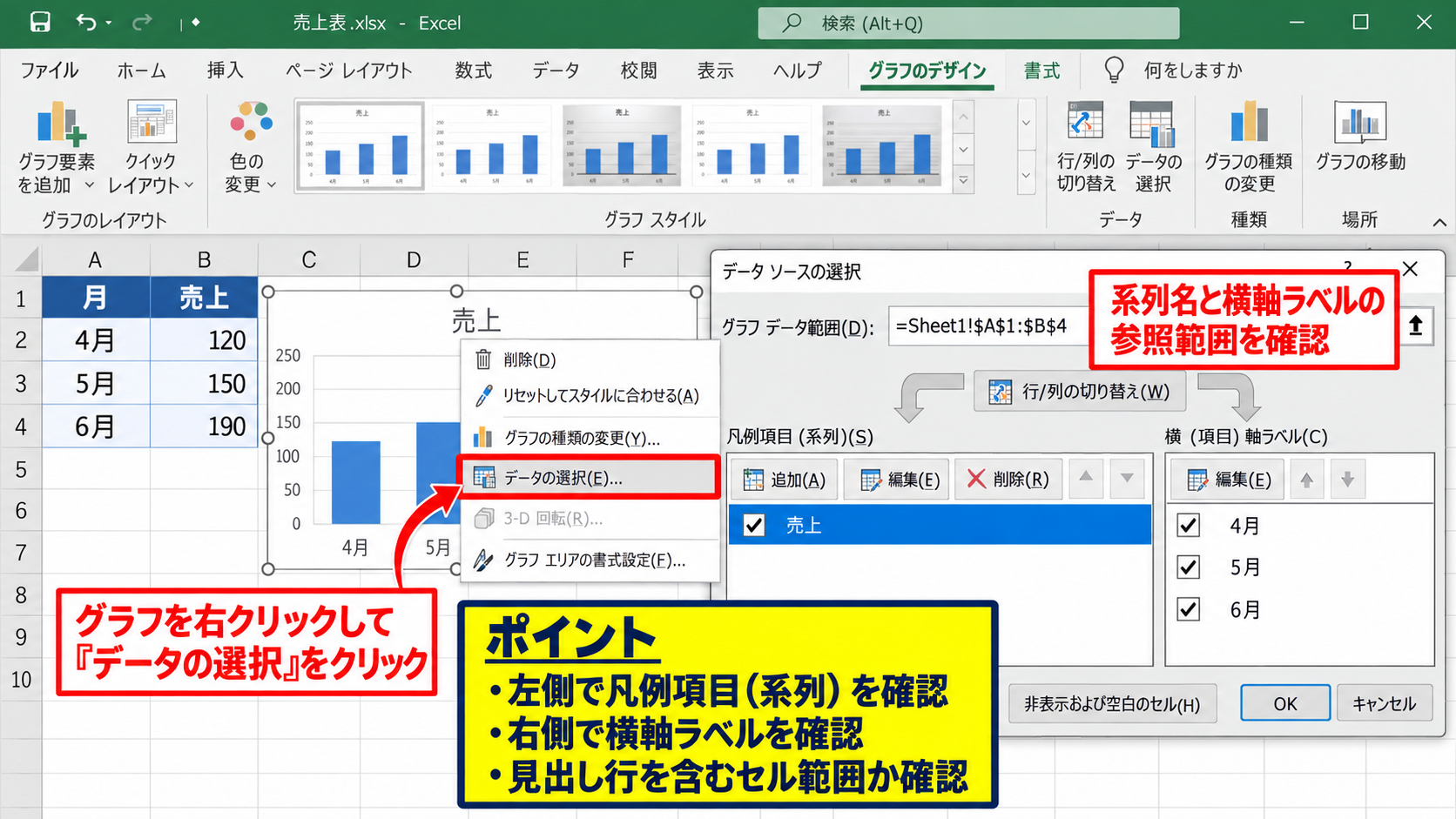
Task: Click the lightbulb 何をしますか icon
Action: point(1114,70)
